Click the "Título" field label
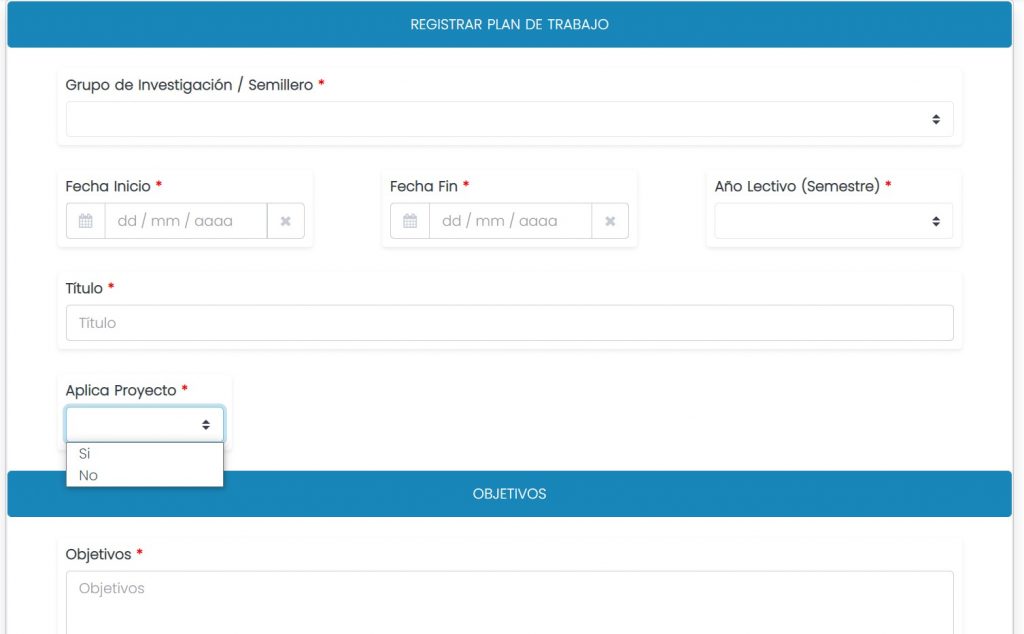 pyautogui.click(x=84, y=288)
